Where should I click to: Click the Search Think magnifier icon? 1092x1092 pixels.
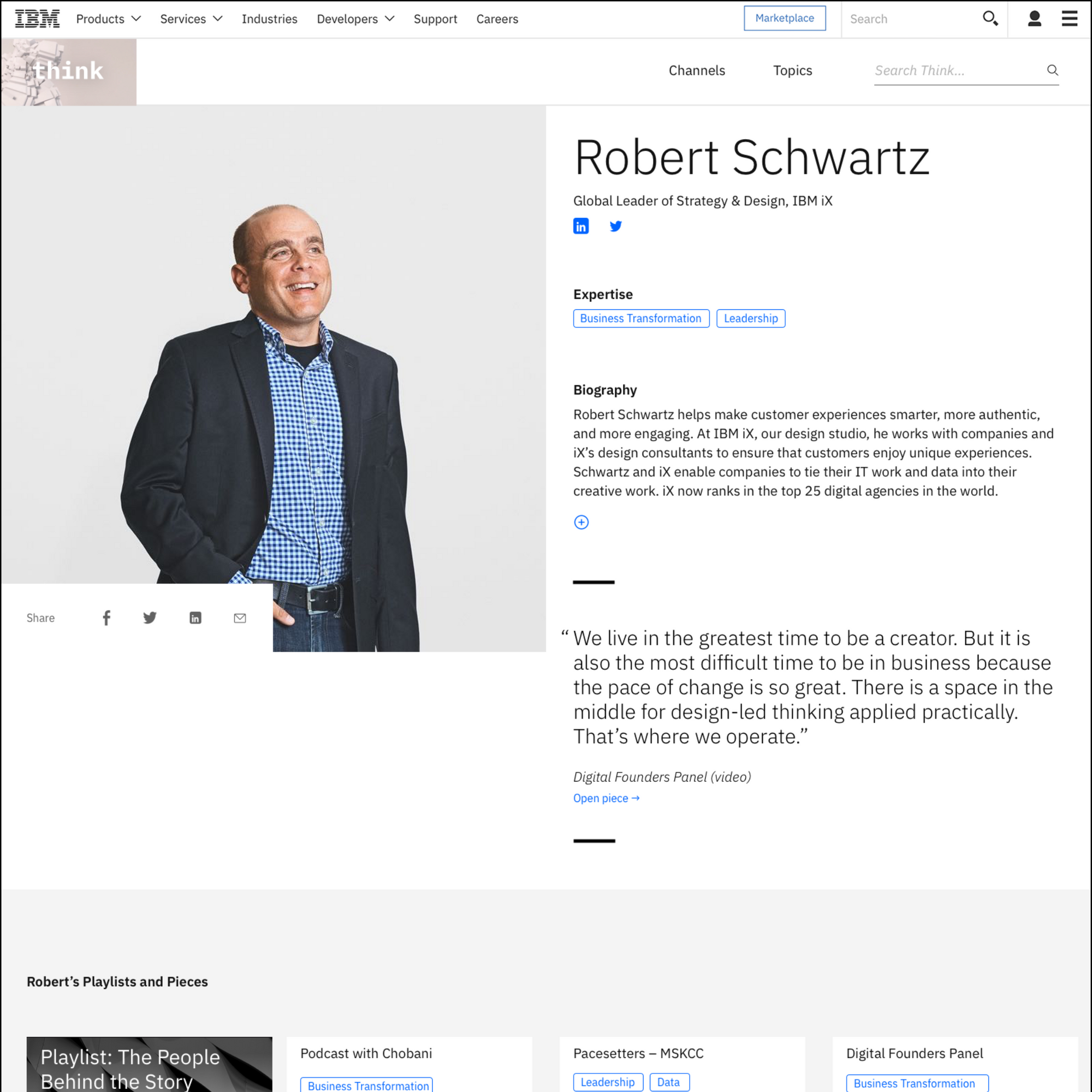[1053, 70]
